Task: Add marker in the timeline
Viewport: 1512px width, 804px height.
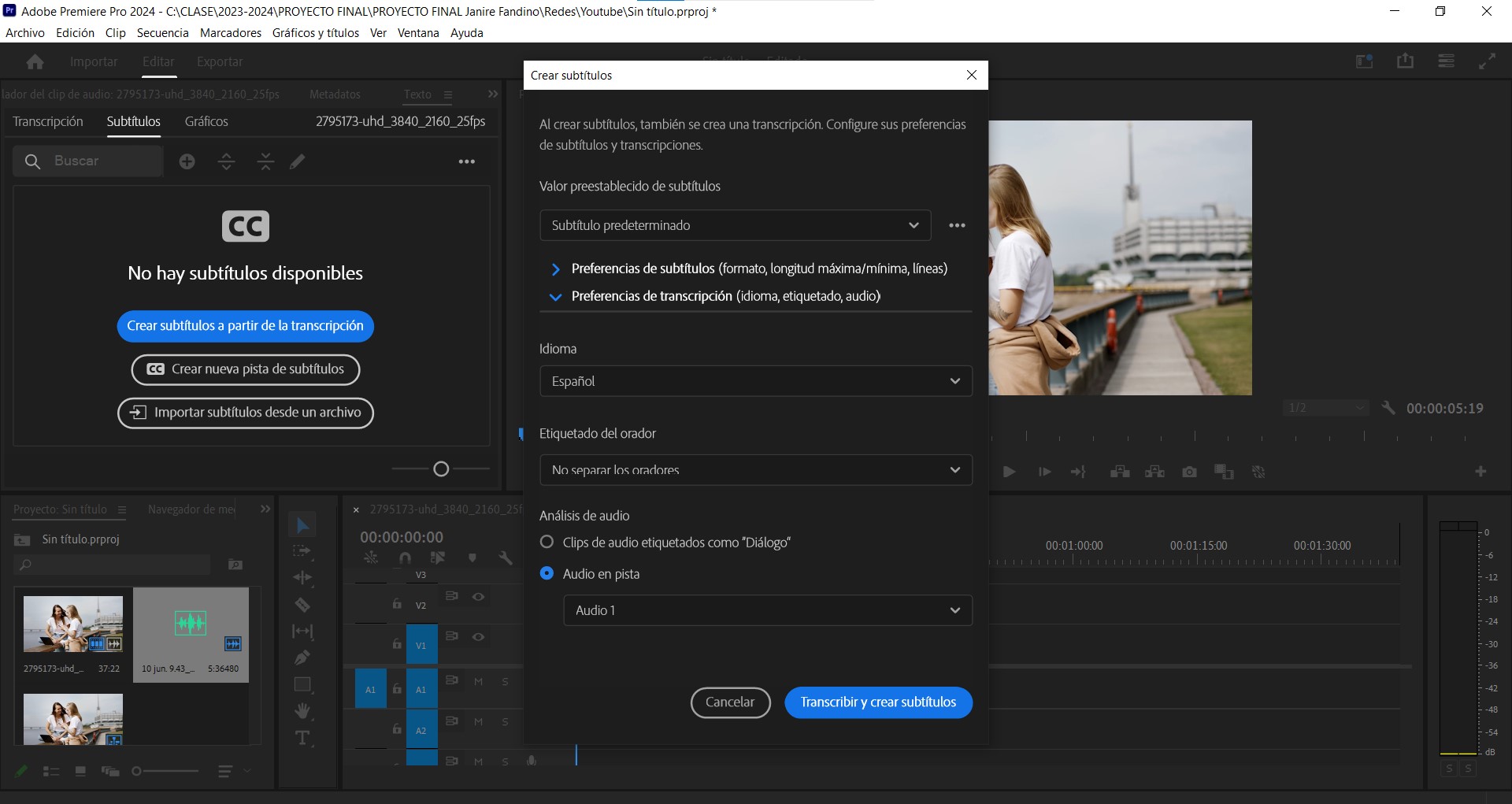Action: (x=472, y=558)
